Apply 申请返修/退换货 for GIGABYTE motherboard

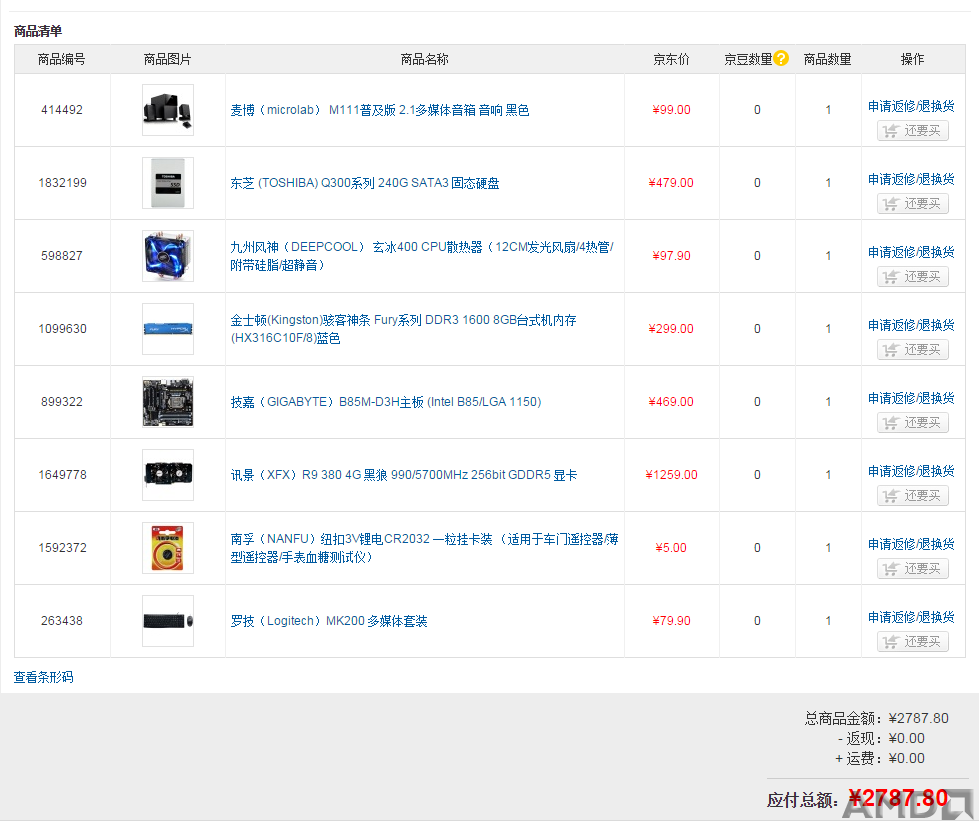912,398
